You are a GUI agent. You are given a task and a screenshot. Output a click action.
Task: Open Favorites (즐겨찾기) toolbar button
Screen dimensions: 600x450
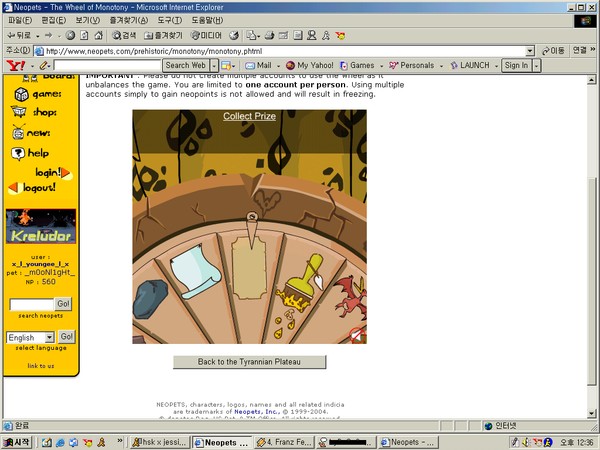point(163,36)
